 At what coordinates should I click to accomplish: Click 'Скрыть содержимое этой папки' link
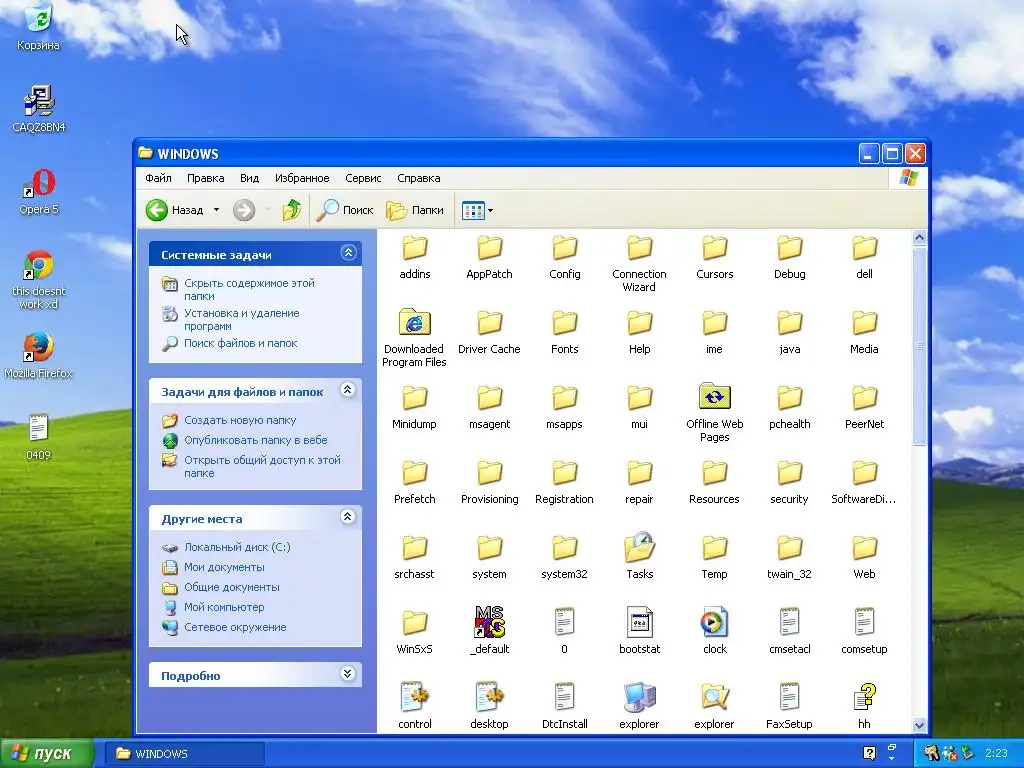(x=249, y=289)
